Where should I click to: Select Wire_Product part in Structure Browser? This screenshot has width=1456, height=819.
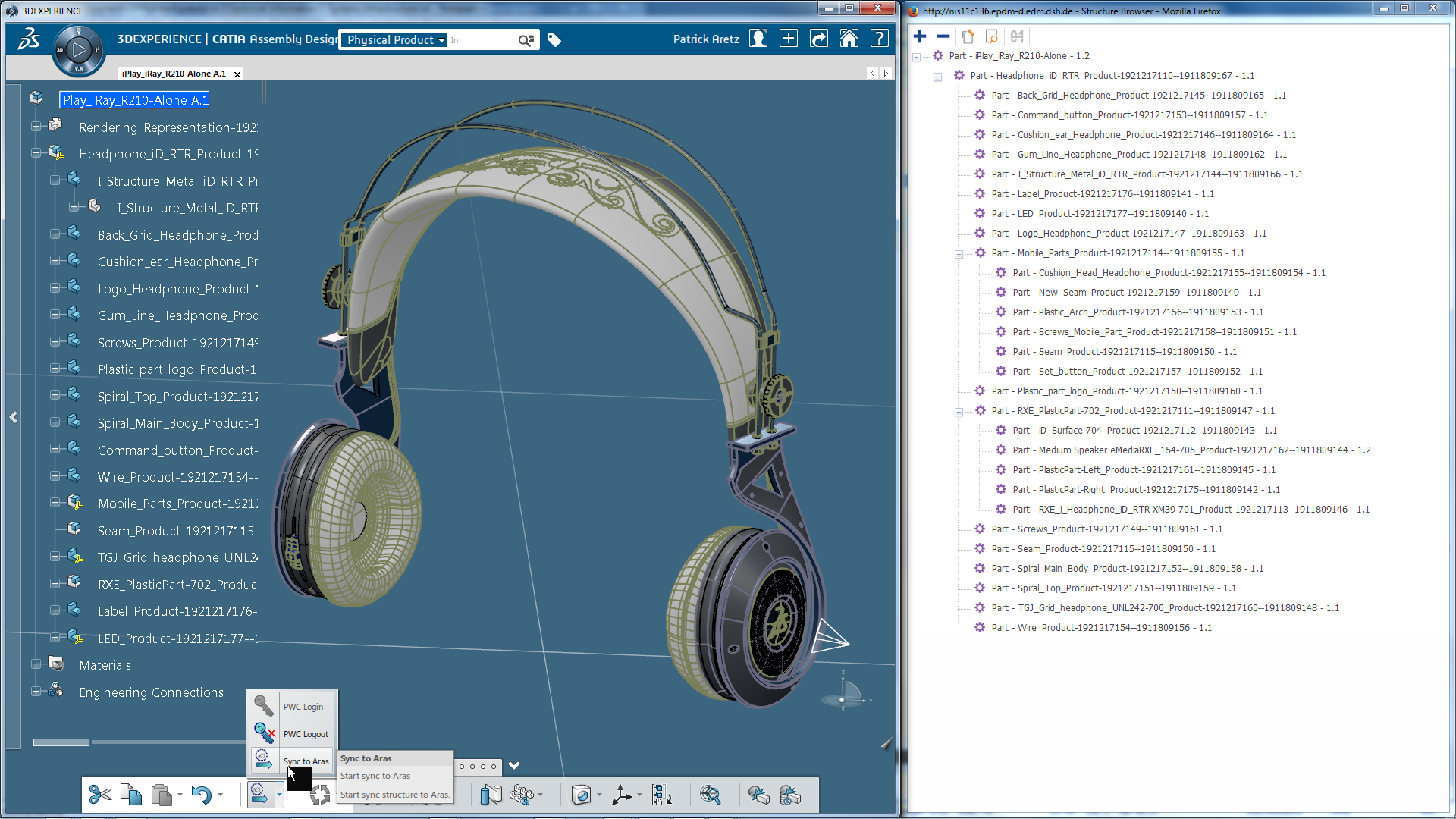point(1101,628)
